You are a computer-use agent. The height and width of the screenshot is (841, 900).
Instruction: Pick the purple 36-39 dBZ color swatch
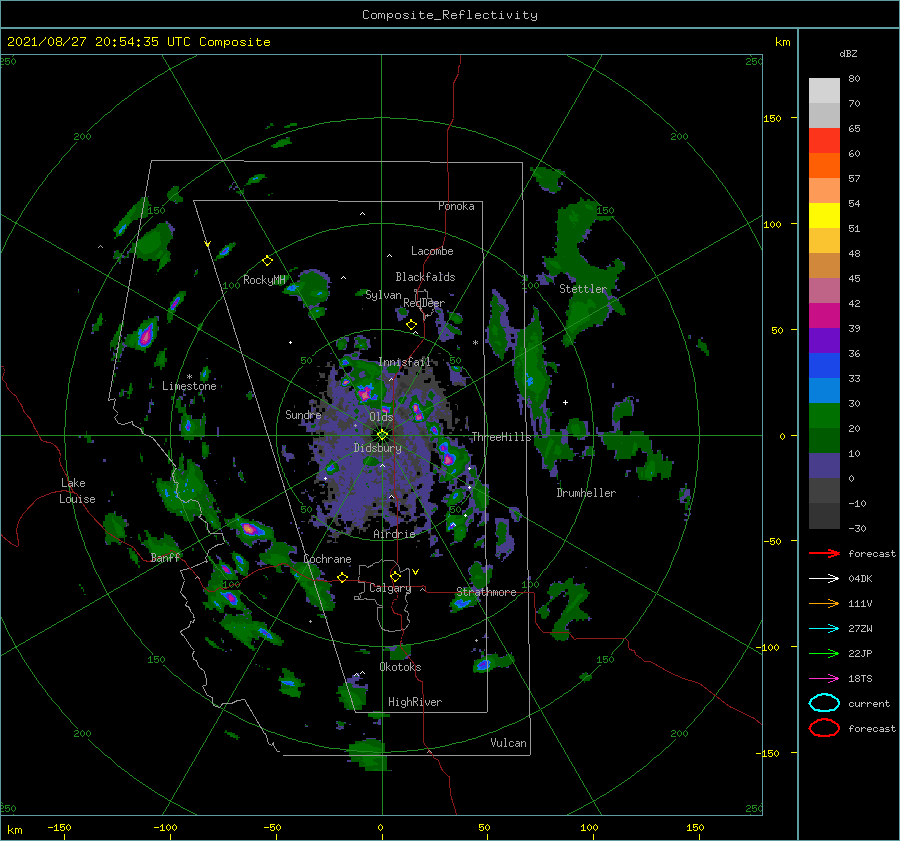[824, 341]
